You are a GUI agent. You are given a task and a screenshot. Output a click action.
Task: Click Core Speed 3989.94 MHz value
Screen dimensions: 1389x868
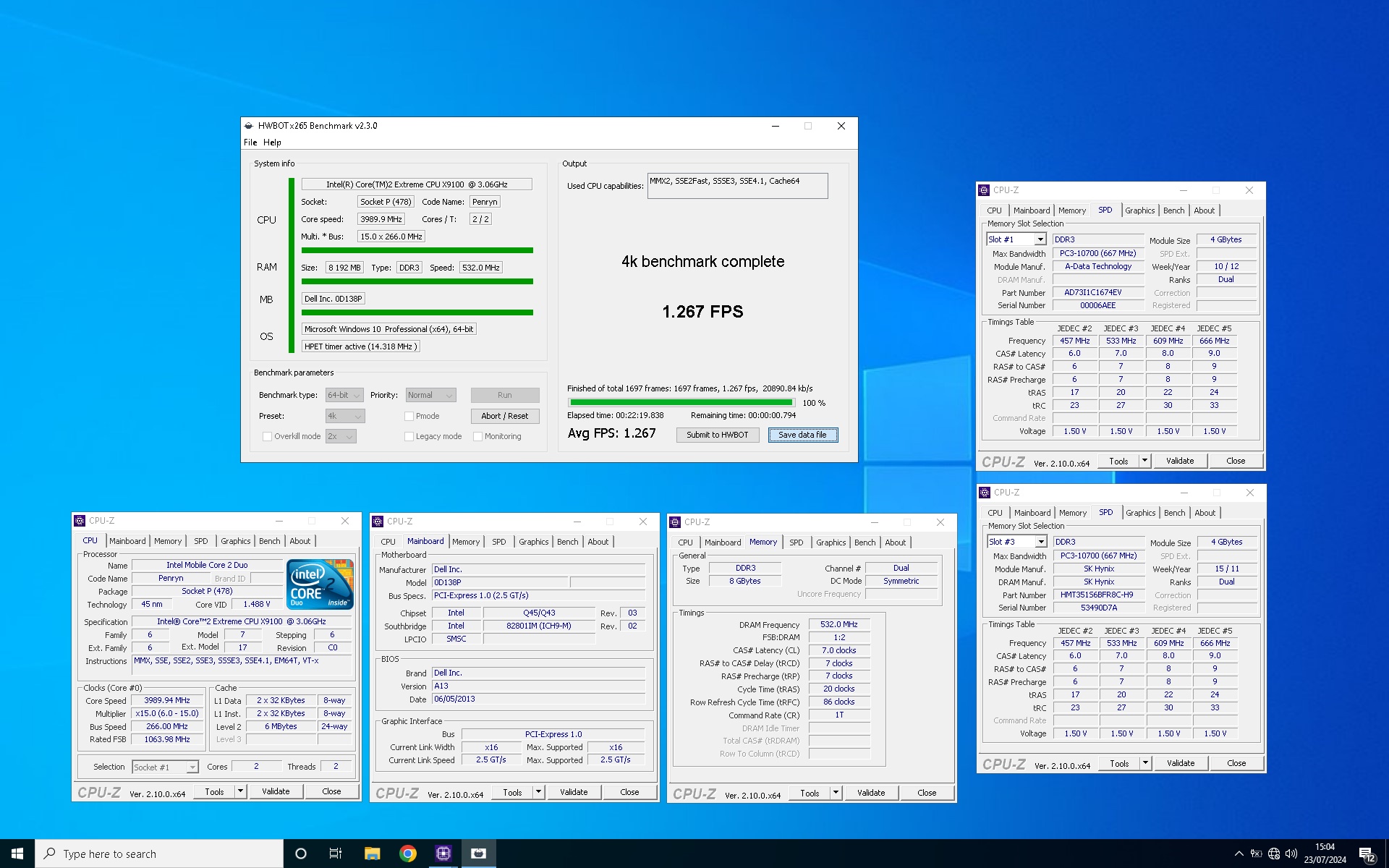tap(167, 701)
